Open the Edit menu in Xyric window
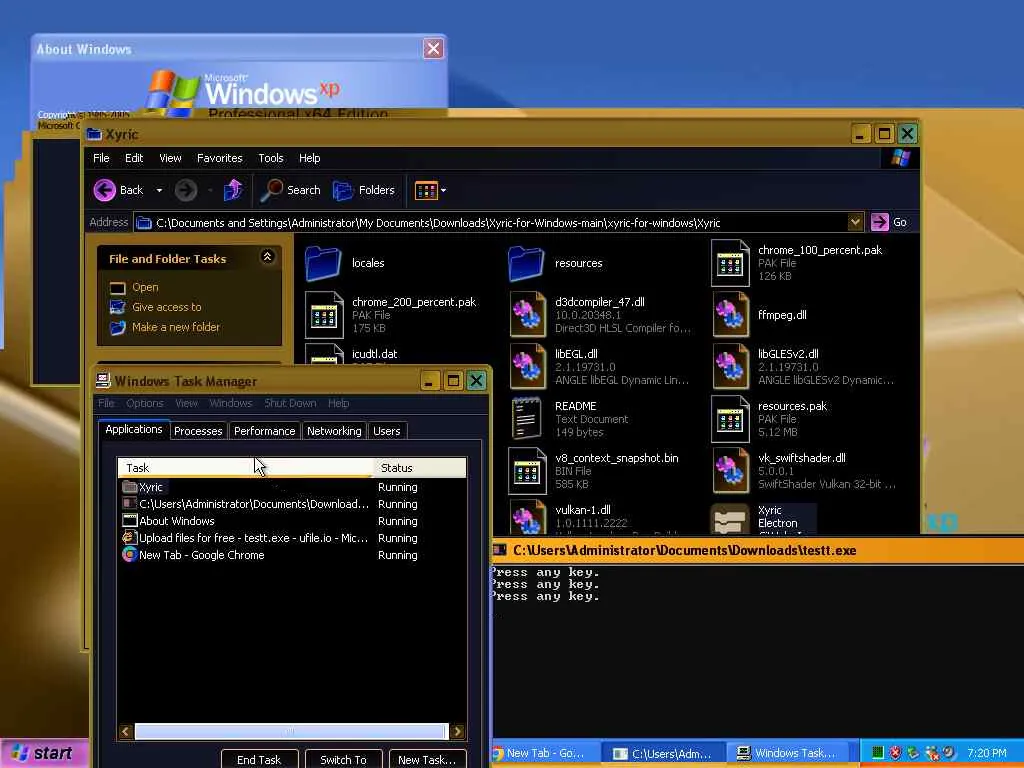This screenshot has height=768, width=1024. point(134,158)
